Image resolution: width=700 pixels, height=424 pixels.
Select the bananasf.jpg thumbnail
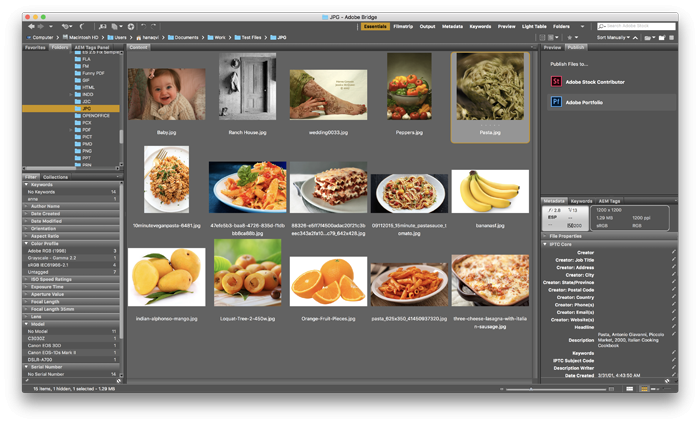tap(490, 191)
